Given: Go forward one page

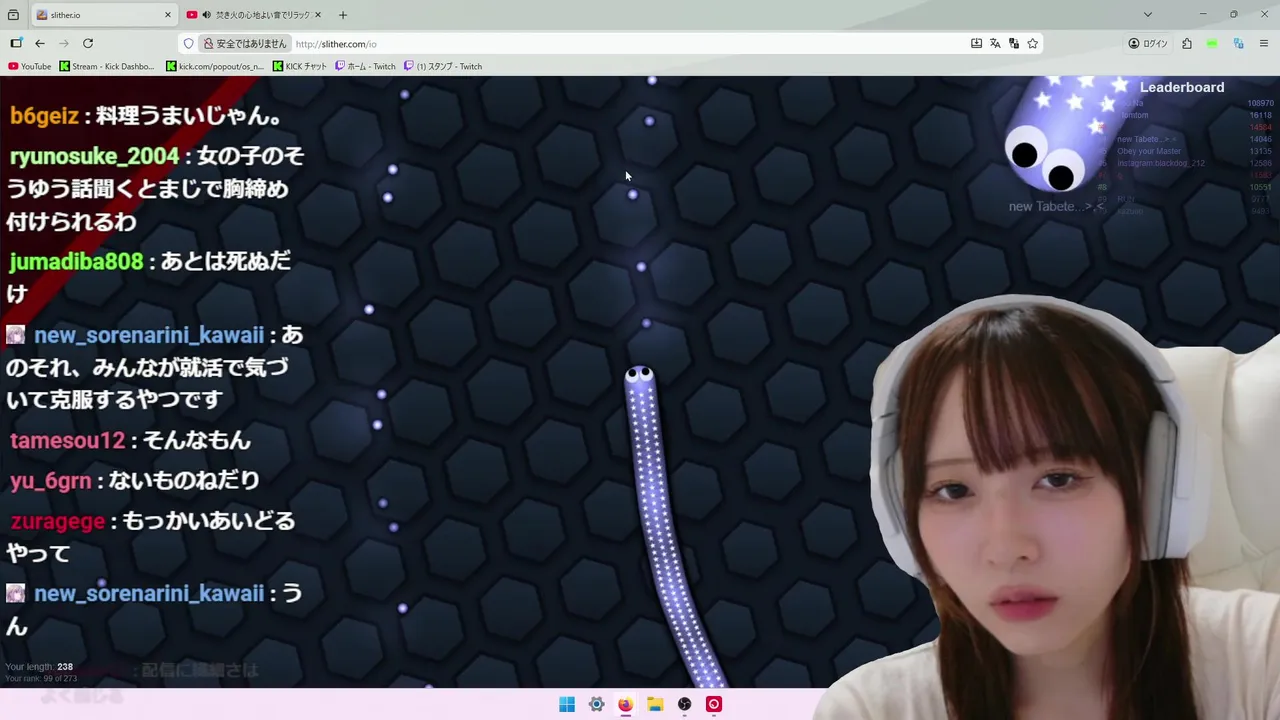Looking at the screenshot, I should 64,43.
